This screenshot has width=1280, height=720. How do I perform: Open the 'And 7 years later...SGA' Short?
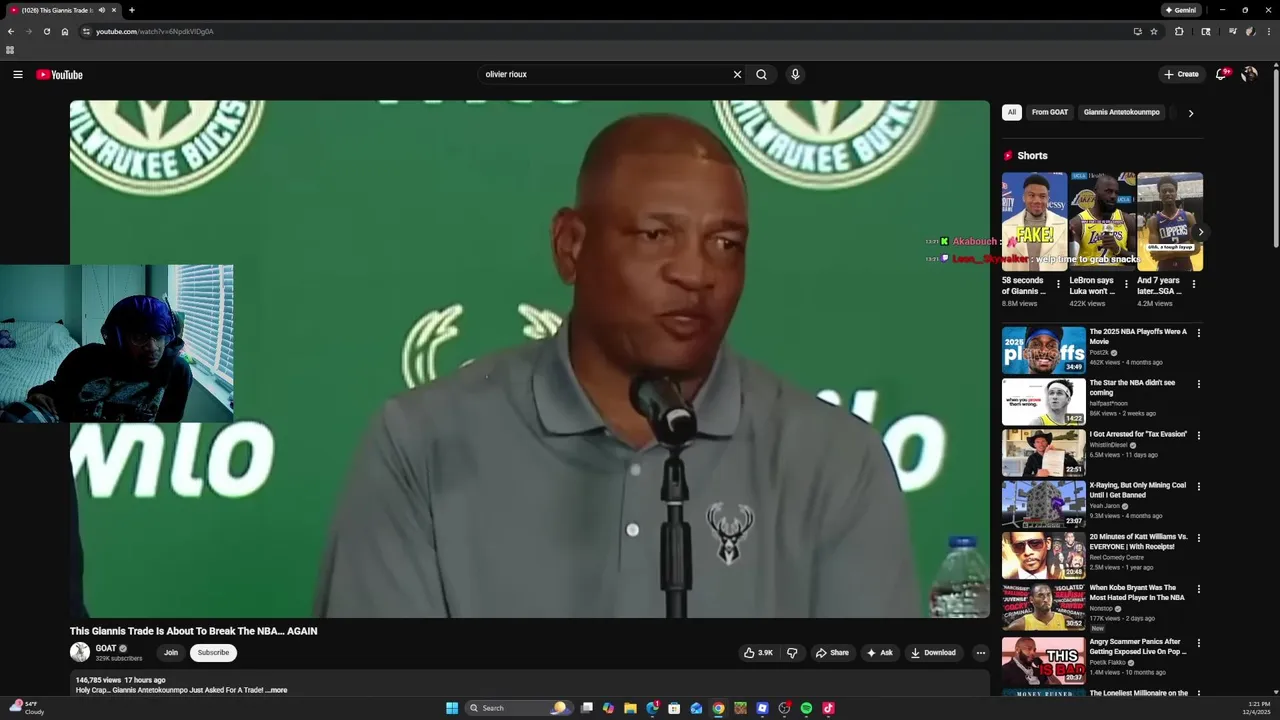tap(1170, 222)
